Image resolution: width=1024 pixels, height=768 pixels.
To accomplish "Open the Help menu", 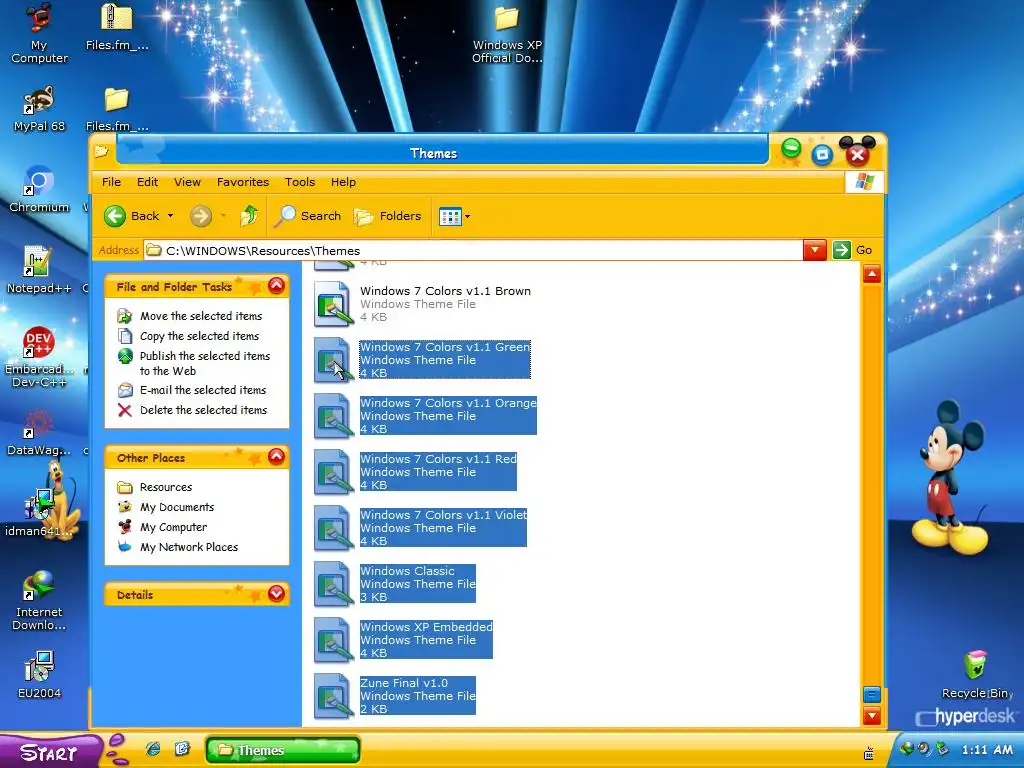I will [343, 182].
